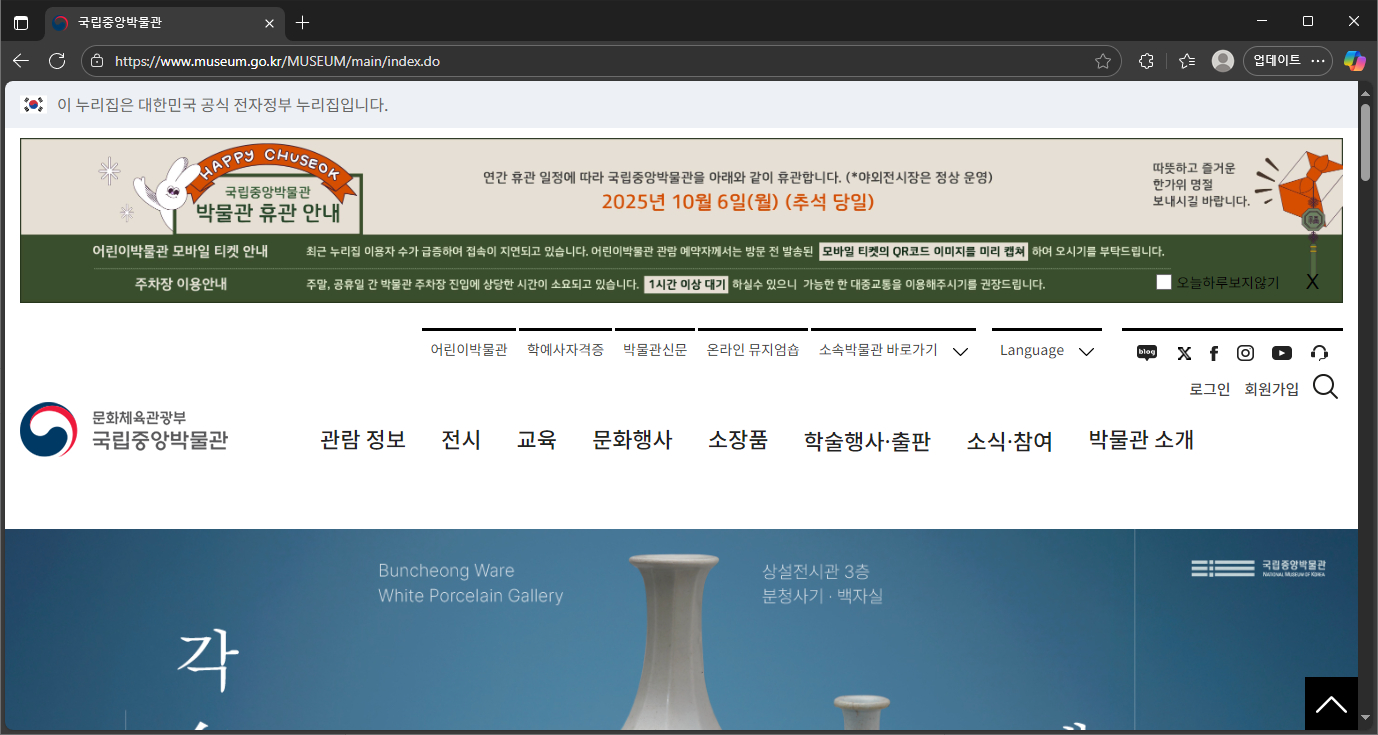The width and height of the screenshot is (1378, 735).
Task: Refresh the page with reload icon
Action: point(57,61)
